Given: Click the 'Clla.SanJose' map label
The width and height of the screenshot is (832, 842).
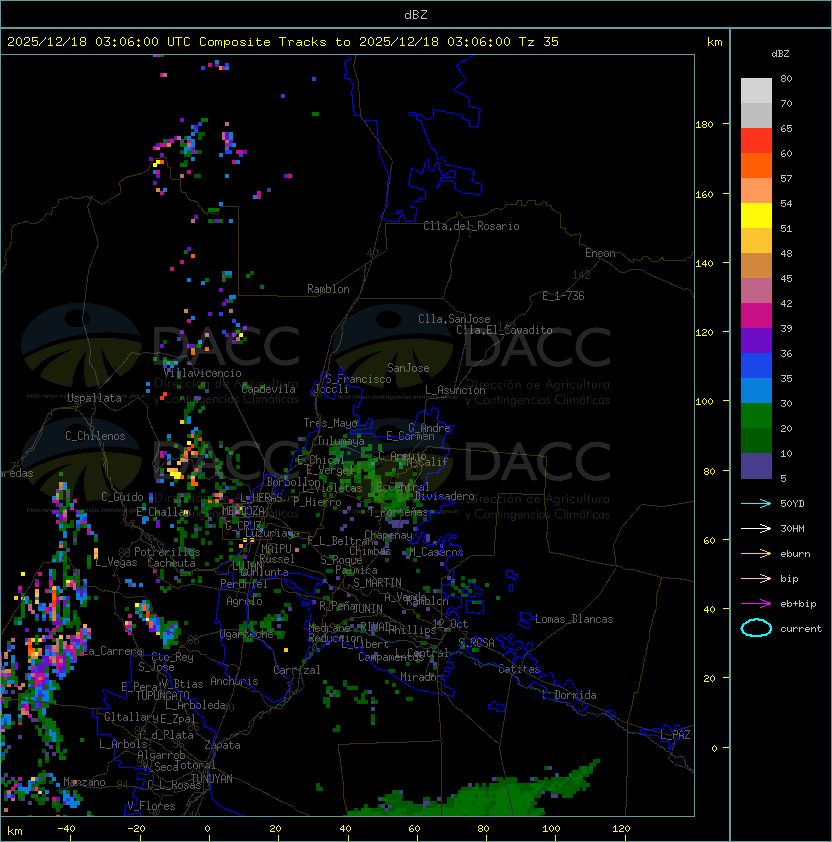Looking at the screenshot, I should [454, 319].
